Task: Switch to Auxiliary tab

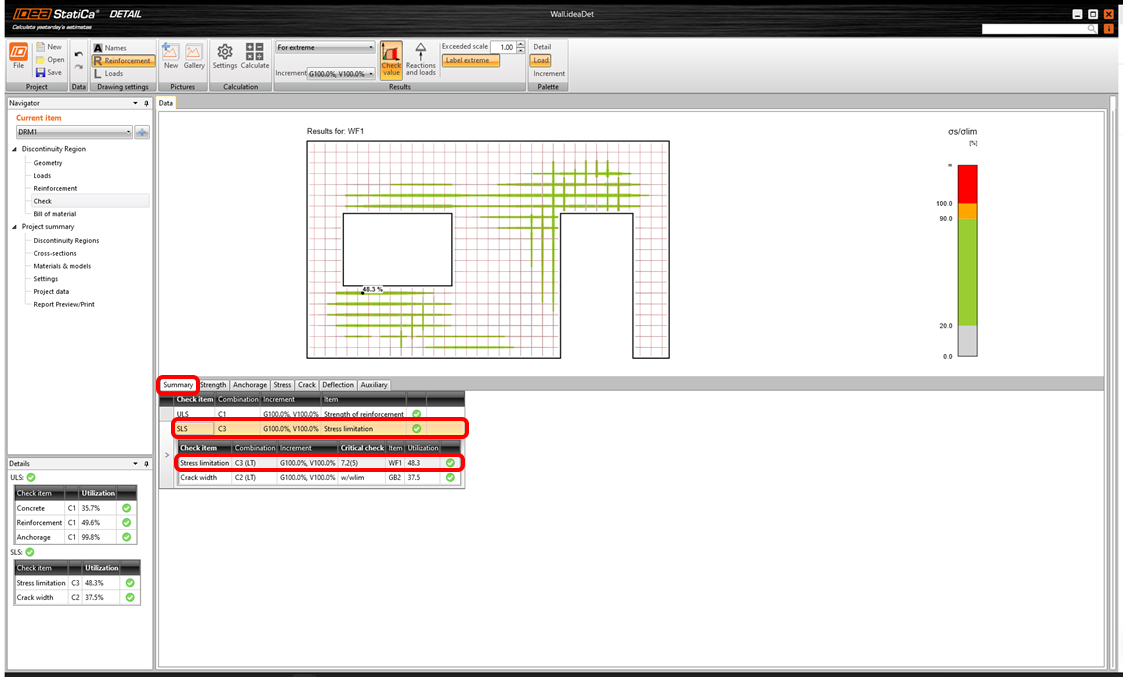Action: (374, 385)
